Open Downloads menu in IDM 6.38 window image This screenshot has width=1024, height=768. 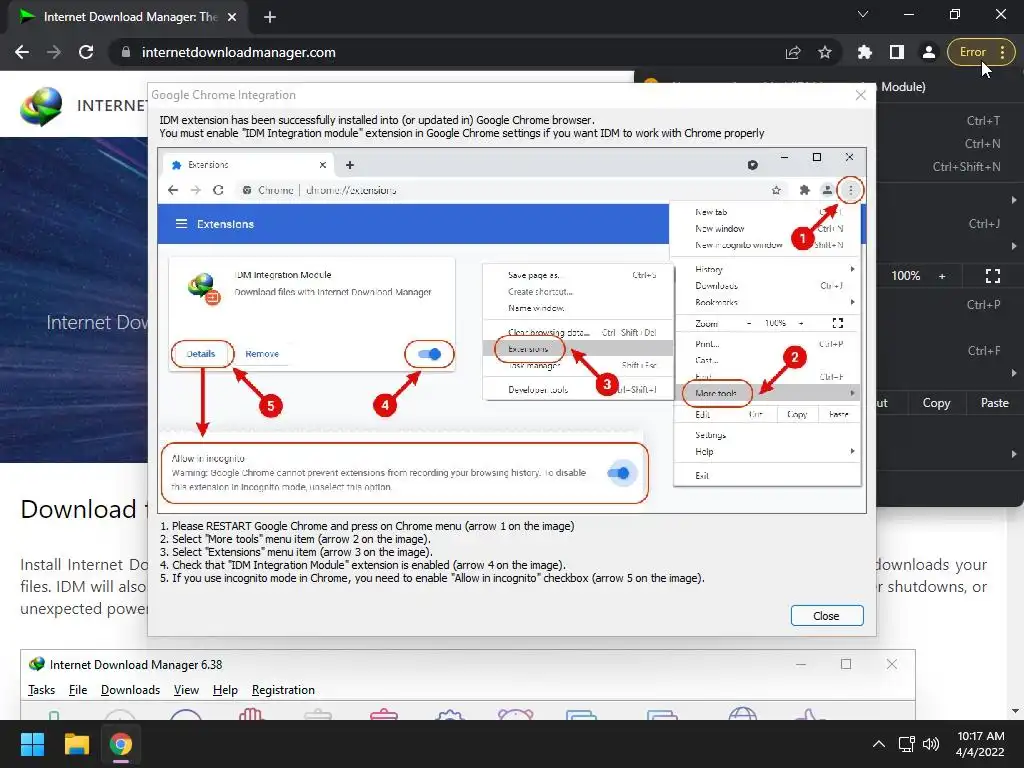click(x=130, y=690)
